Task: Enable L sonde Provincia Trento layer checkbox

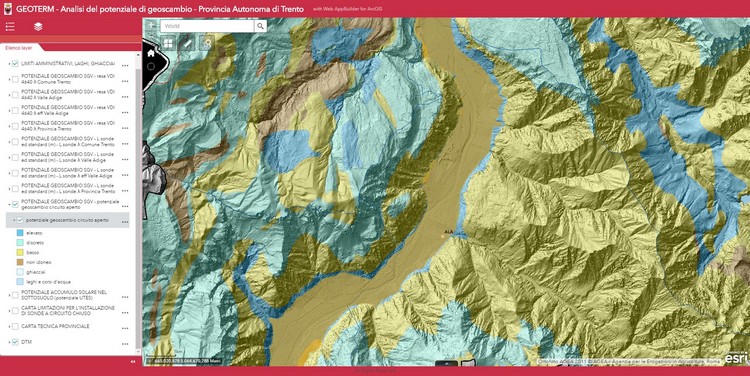Action: 15,188
